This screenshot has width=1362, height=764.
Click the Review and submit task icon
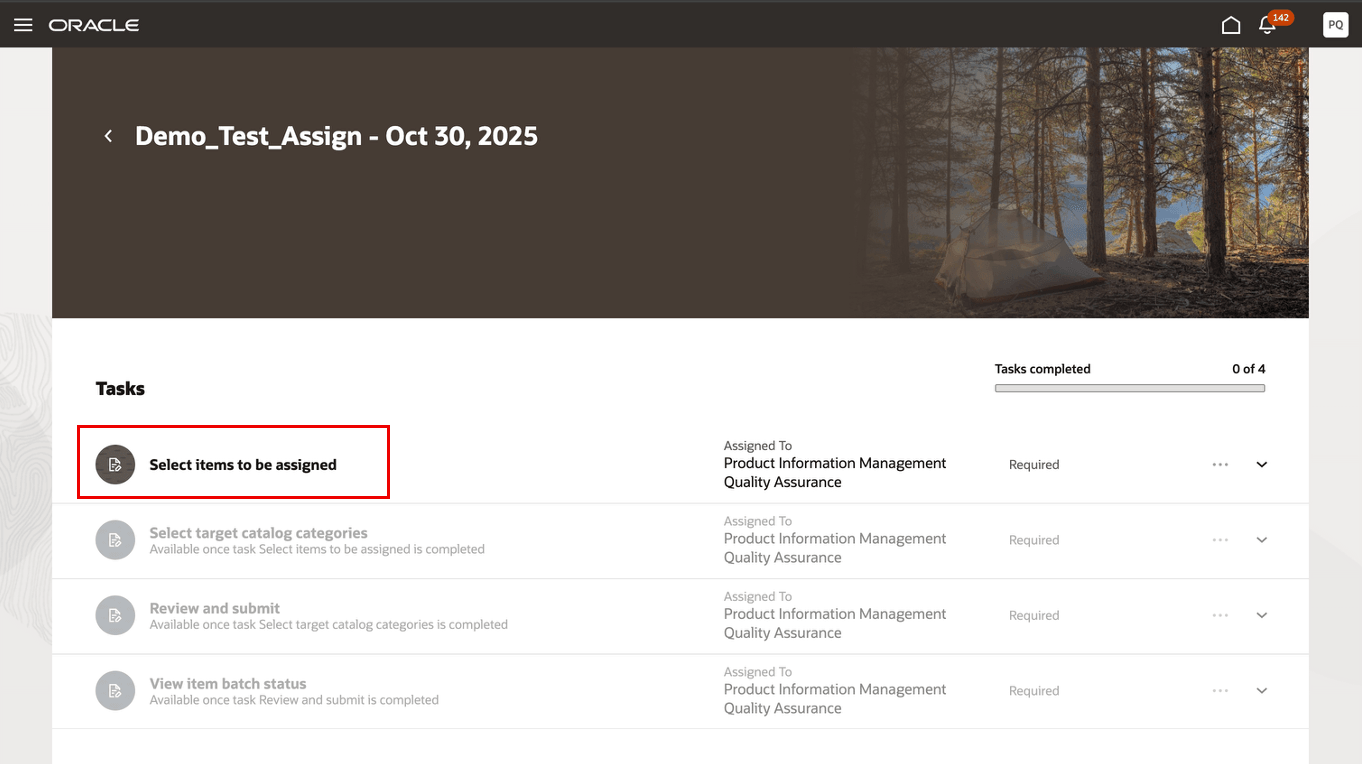pos(115,616)
